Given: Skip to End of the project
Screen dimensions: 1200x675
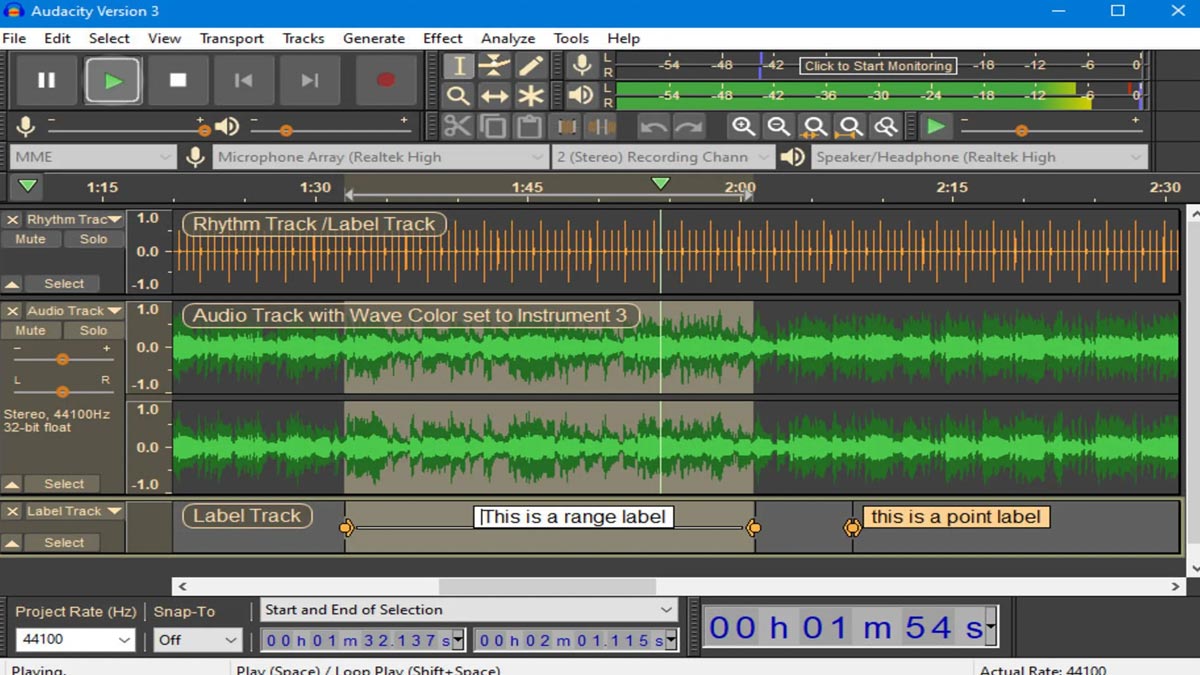Looking at the screenshot, I should (x=310, y=80).
